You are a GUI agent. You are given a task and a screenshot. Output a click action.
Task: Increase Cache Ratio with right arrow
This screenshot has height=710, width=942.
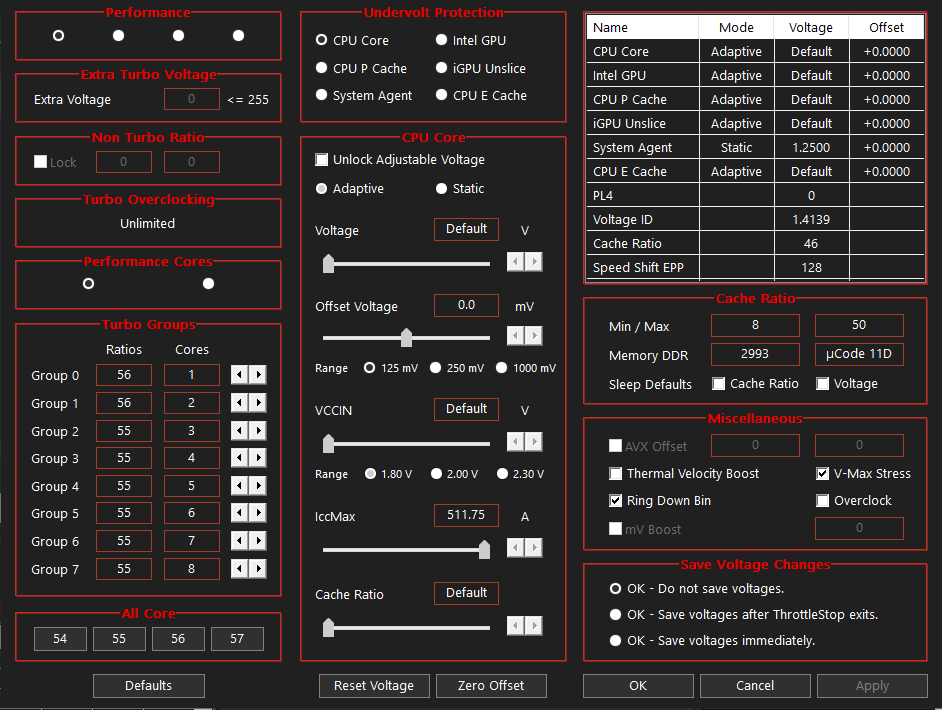coord(534,625)
